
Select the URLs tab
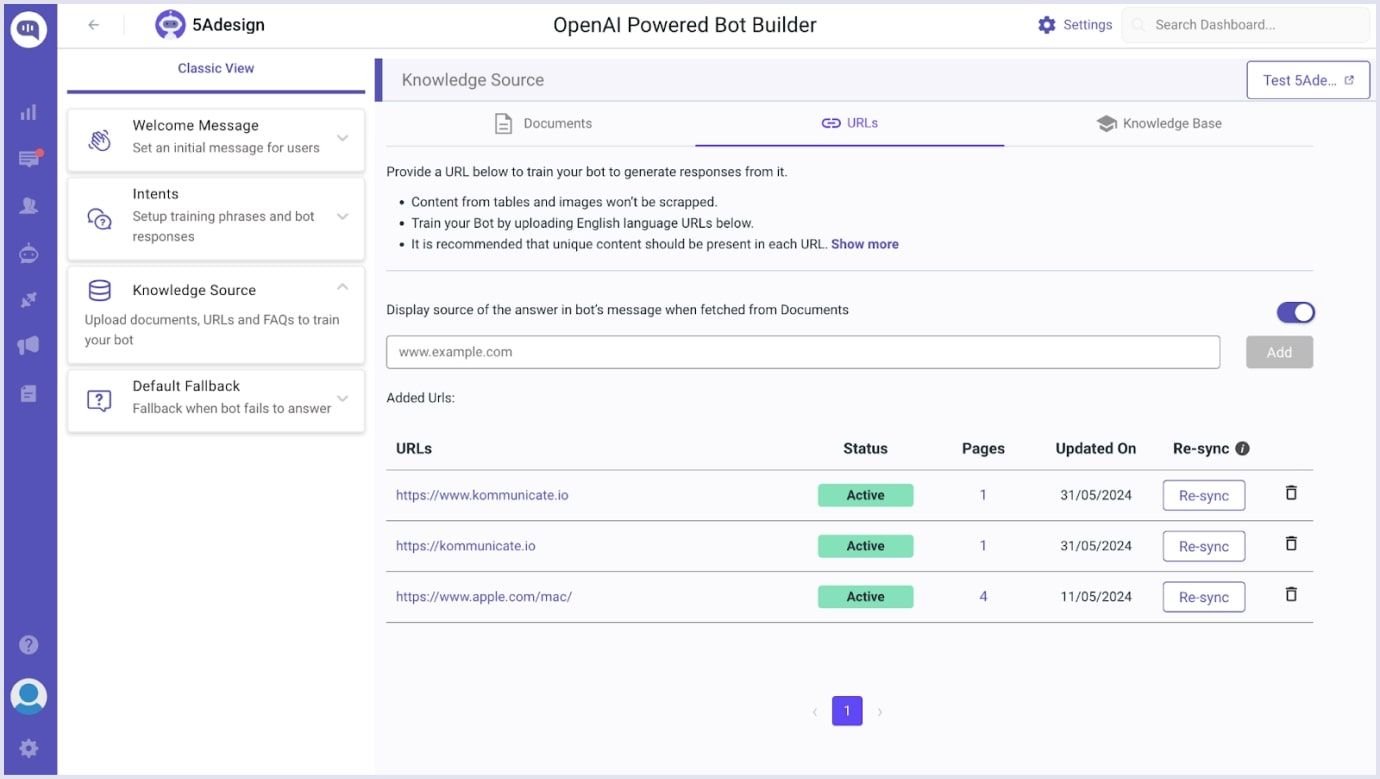(x=849, y=124)
